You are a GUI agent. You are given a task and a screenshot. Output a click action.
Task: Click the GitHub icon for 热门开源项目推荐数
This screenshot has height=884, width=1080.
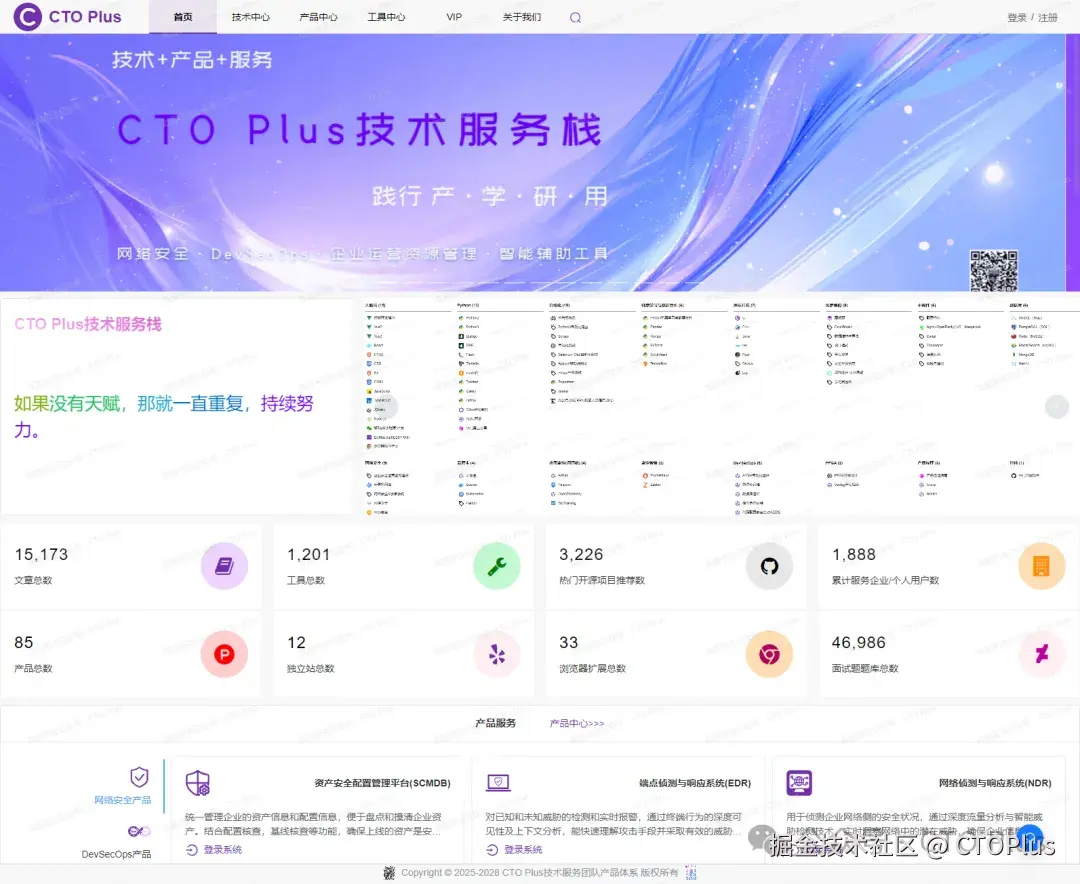point(769,566)
